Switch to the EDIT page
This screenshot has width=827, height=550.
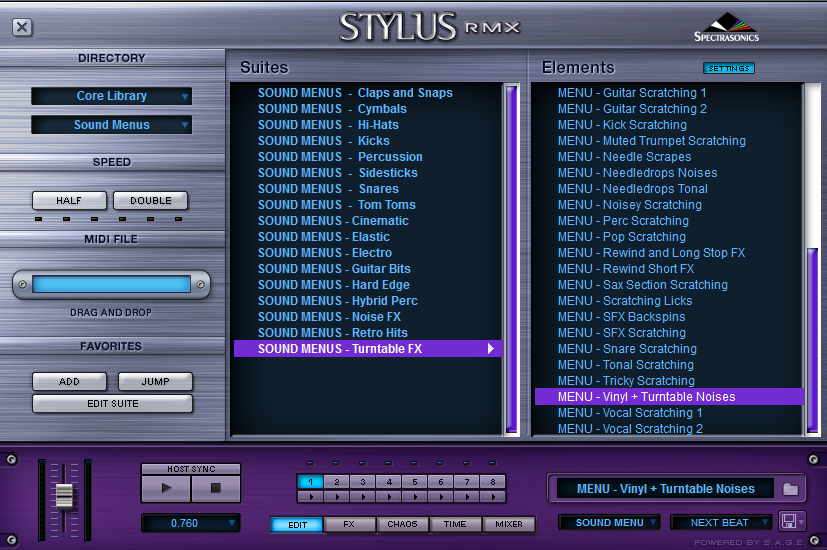297,525
